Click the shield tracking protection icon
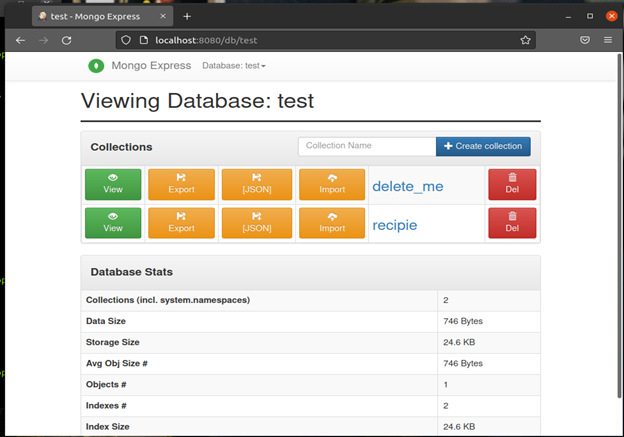Viewport: 624px width, 437px height. pyautogui.click(x=126, y=40)
